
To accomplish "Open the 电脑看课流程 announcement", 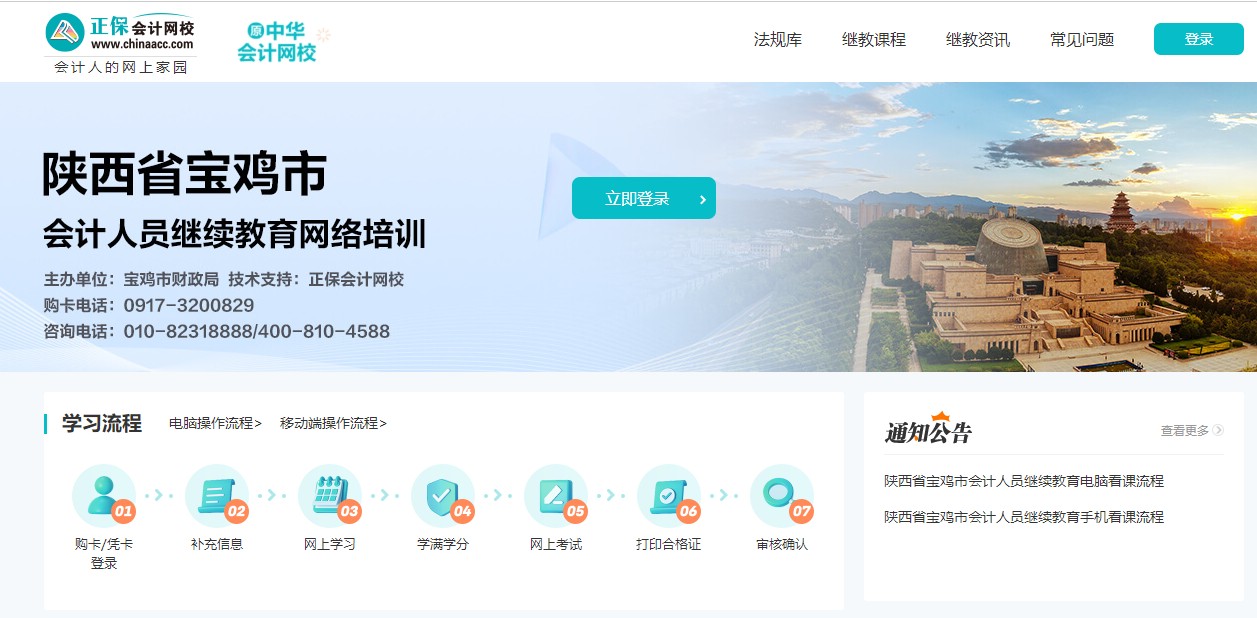I will tap(1023, 481).
